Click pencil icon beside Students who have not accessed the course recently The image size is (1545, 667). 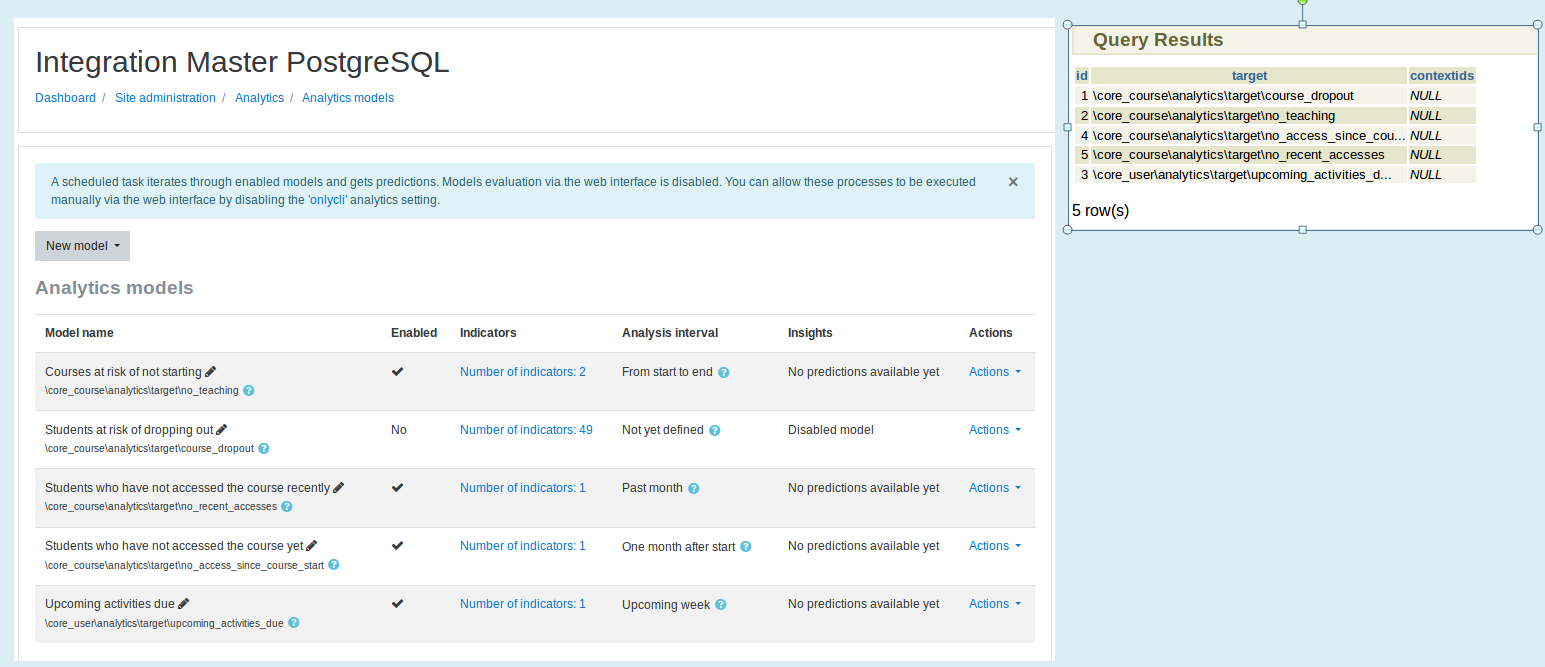(x=339, y=488)
